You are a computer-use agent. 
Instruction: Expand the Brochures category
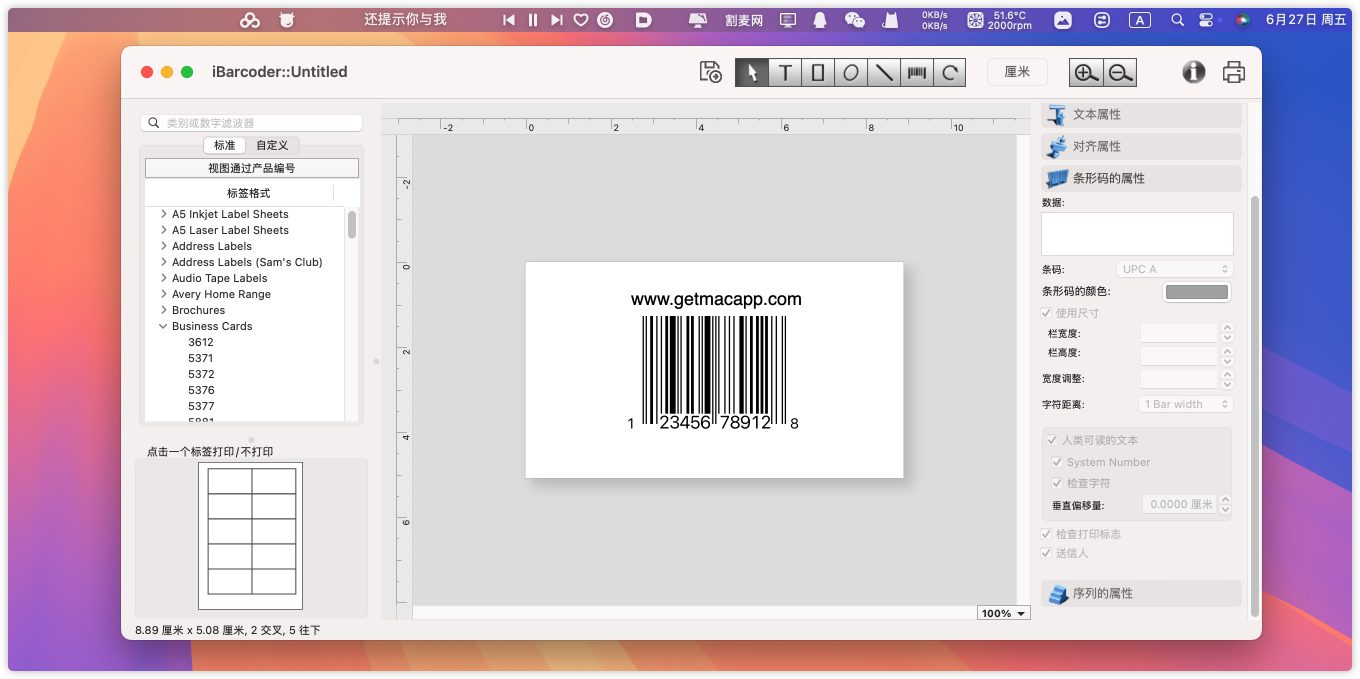click(x=163, y=310)
